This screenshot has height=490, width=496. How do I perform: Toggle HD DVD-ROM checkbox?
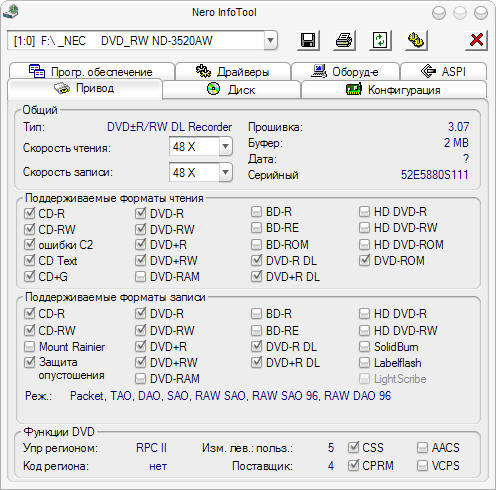pyautogui.click(x=364, y=244)
